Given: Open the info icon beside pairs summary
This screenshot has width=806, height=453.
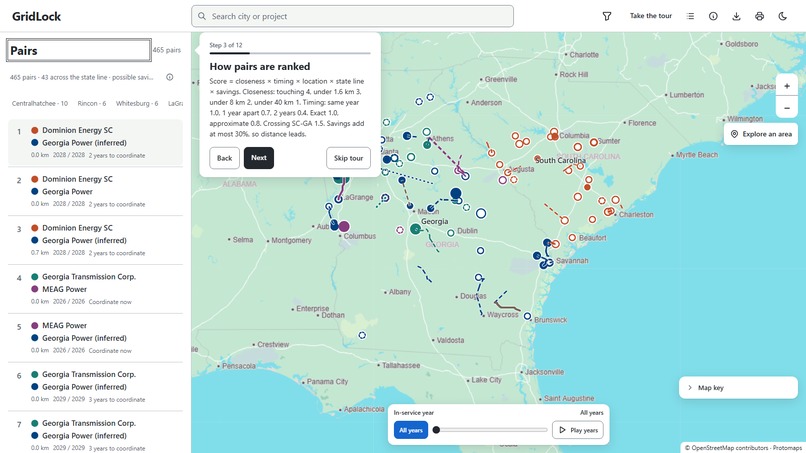Looking at the screenshot, I should click(x=170, y=77).
